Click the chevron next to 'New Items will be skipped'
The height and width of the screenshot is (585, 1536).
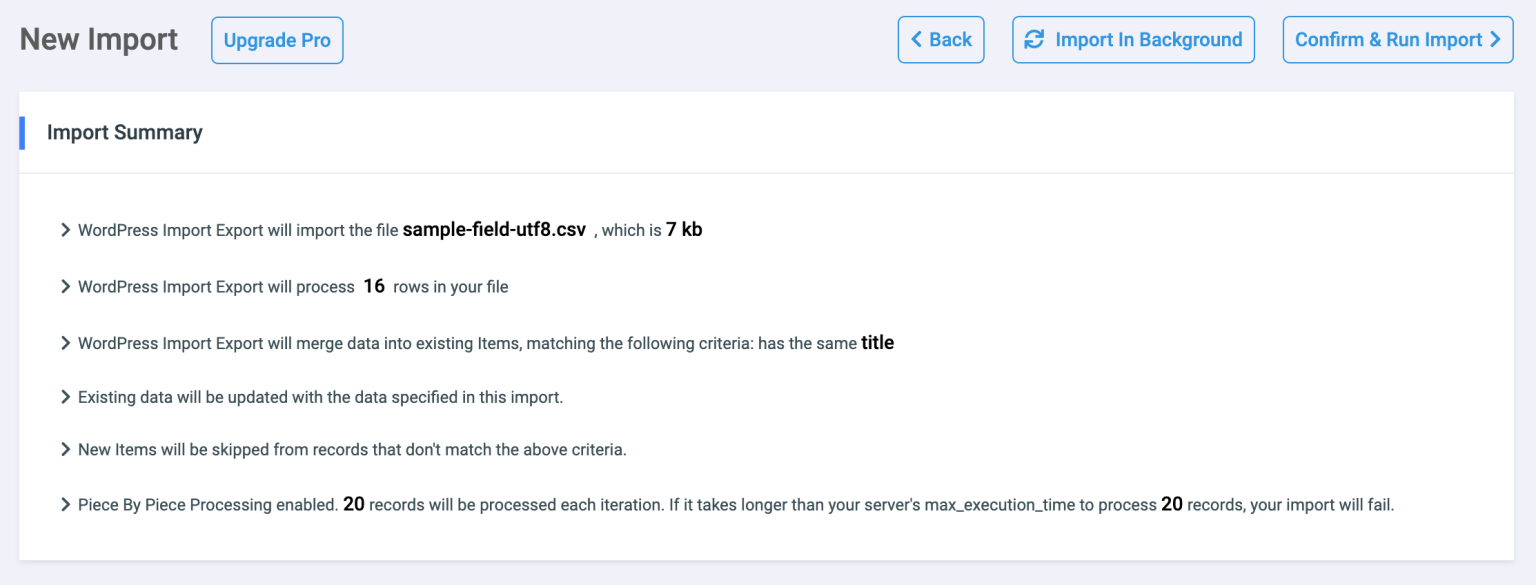[66, 449]
